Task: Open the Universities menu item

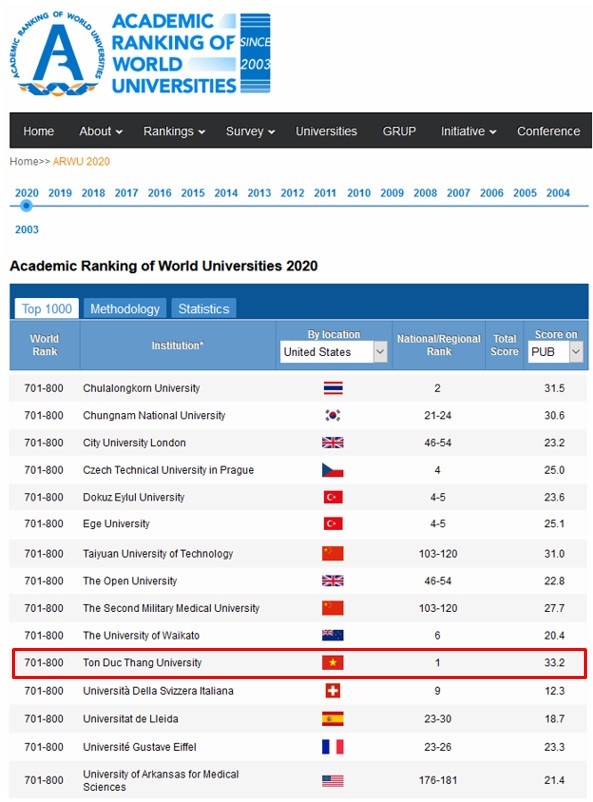Action: click(327, 130)
